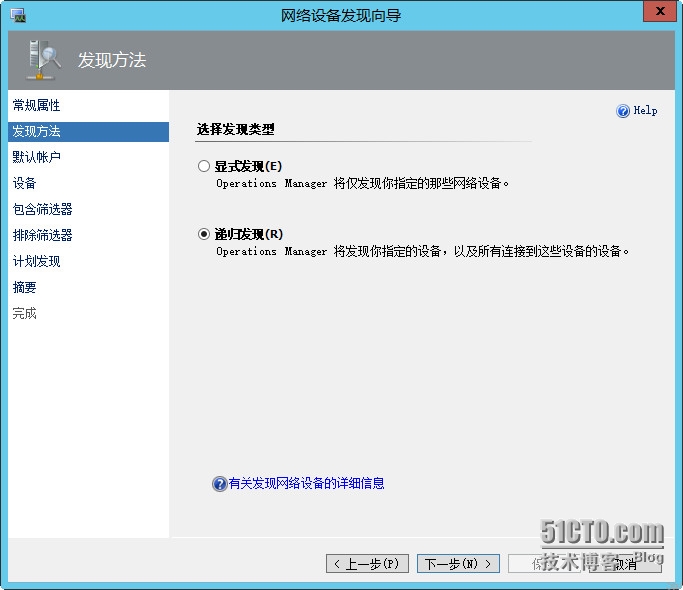Click the 下一步(N) next button
This screenshot has width=683, height=590.
click(458, 564)
